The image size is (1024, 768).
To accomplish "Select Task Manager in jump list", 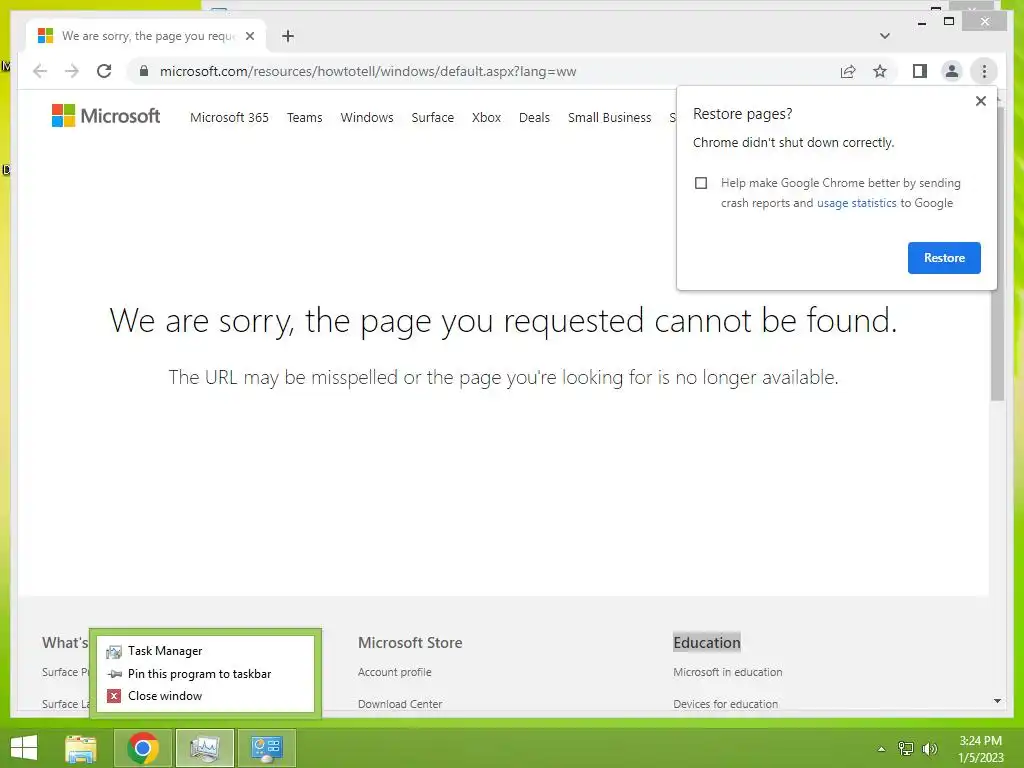I will click(x=205, y=651).
